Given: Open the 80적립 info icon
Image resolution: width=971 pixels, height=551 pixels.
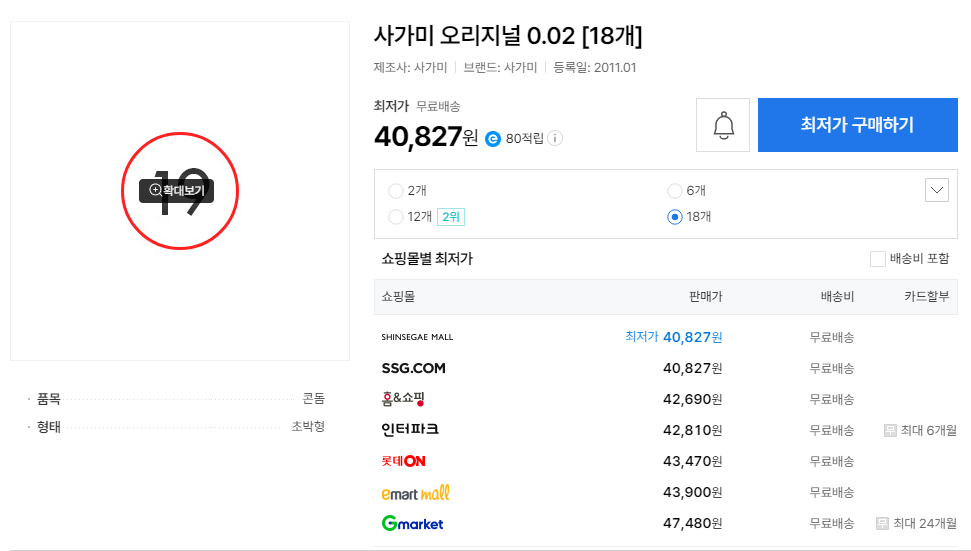Looking at the screenshot, I should pos(555,138).
